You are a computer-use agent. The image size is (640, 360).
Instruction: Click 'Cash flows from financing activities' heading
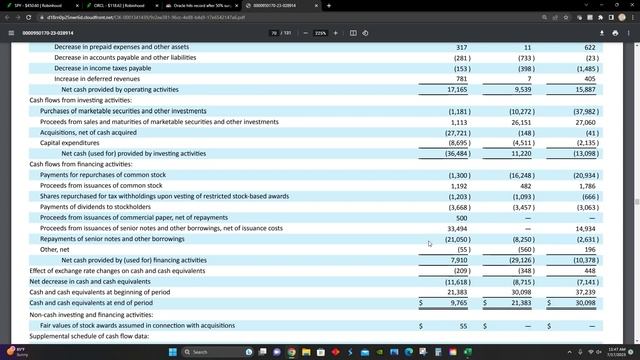[x=80, y=164]
